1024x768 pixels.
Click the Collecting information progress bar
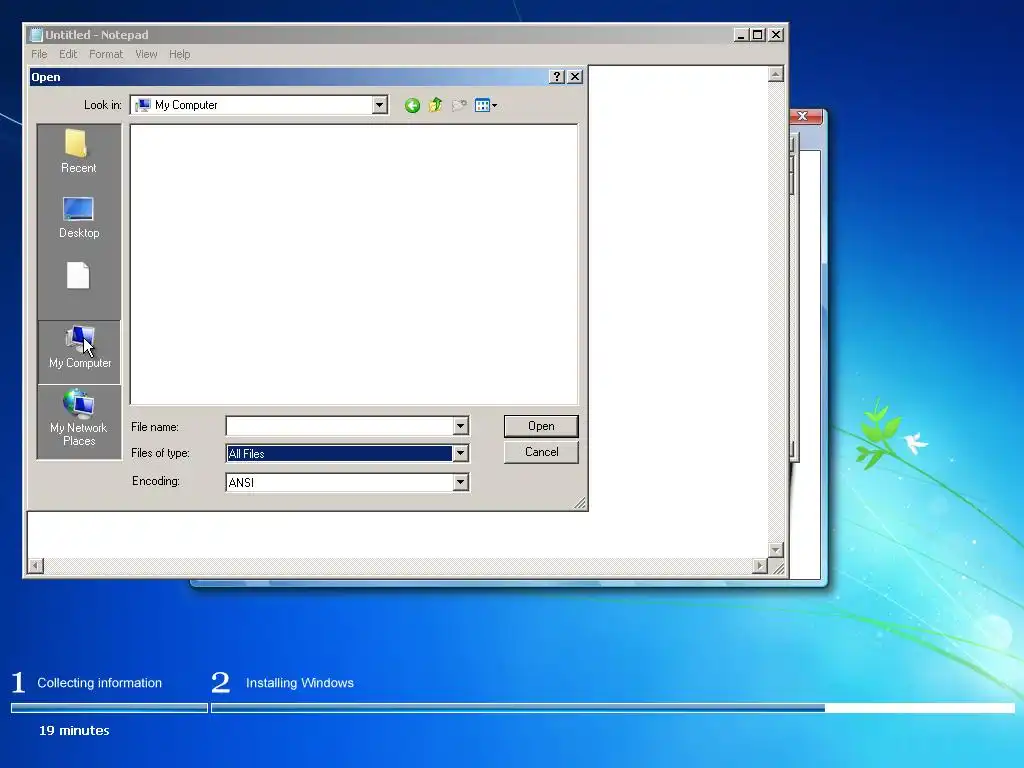click(x=109, y=708)
